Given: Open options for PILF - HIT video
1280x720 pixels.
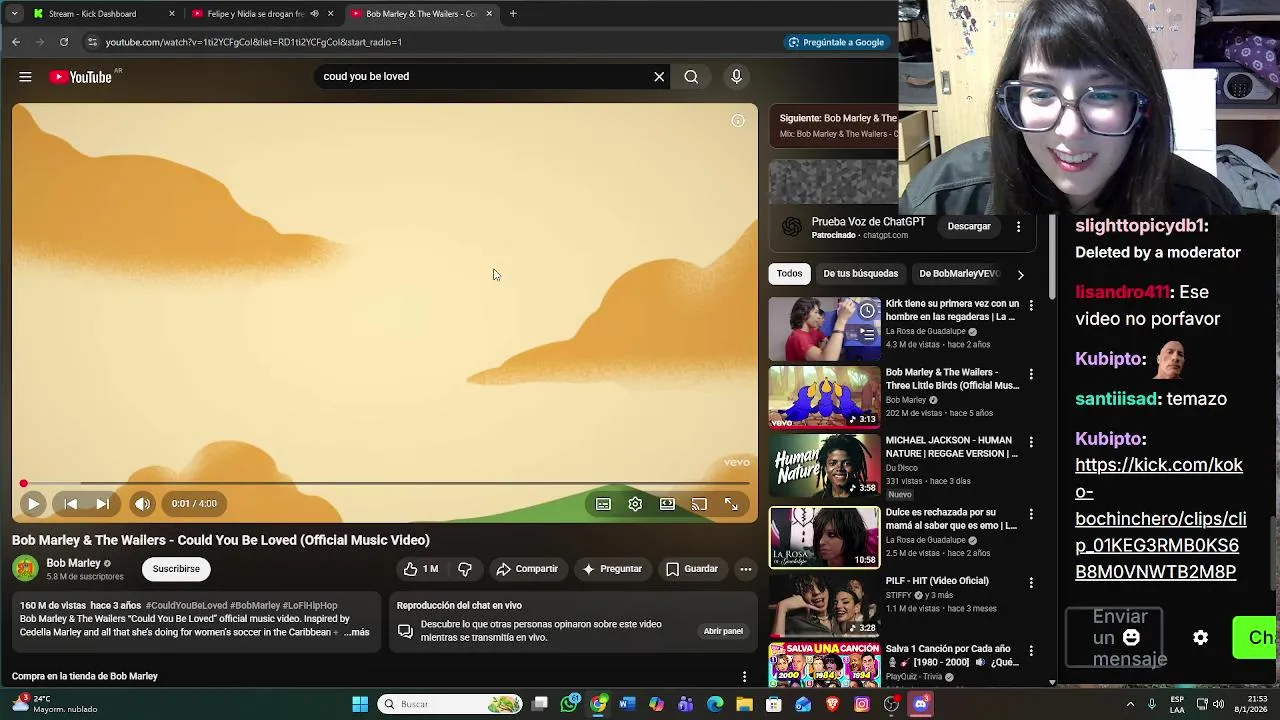Looking at the screenshot, I should 1031,582.
